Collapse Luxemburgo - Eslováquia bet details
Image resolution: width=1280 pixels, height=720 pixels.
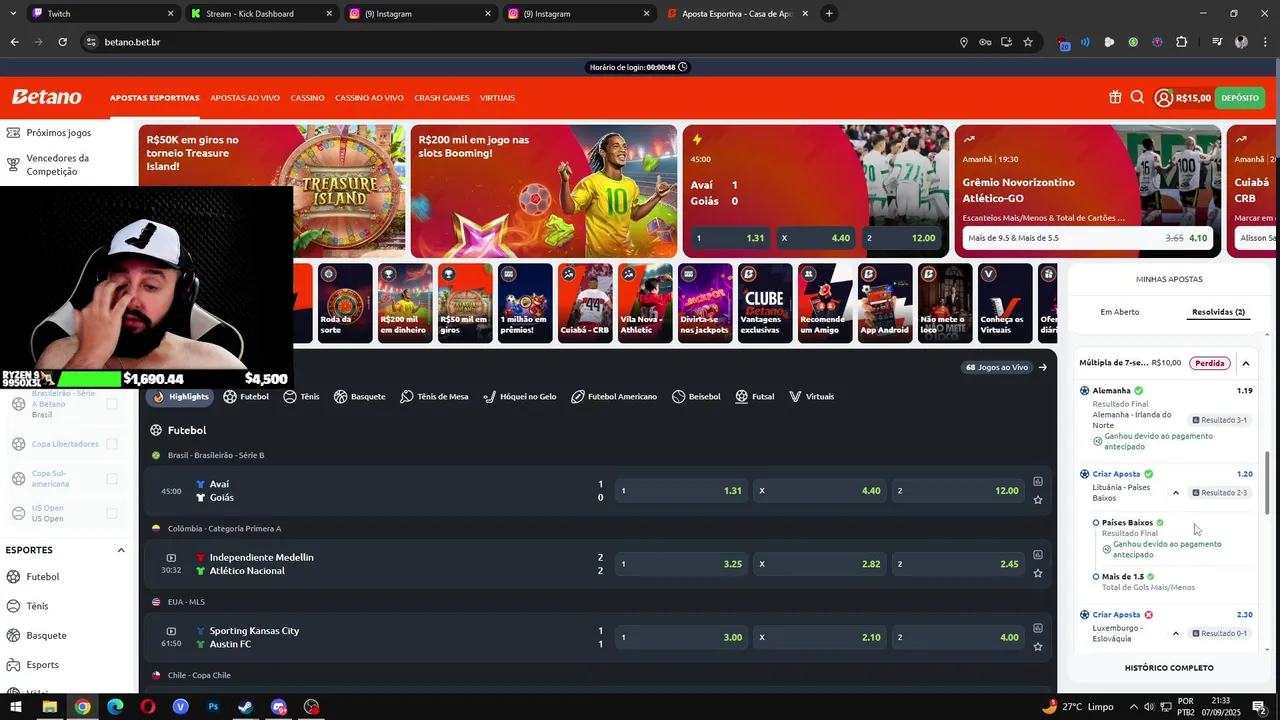pyautogui.click(x=1176, y=633)
